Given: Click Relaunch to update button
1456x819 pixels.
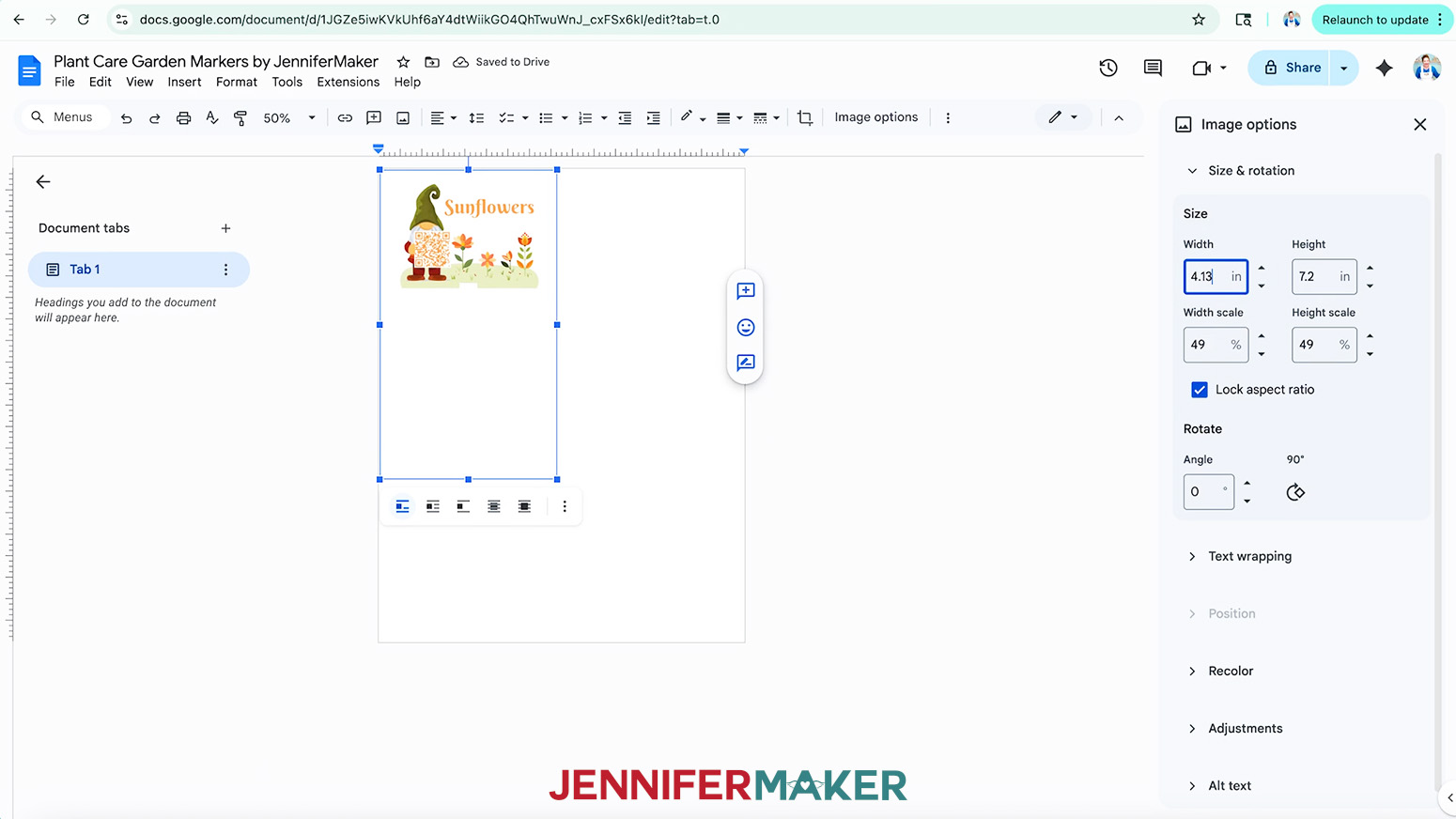Looking at the screenshot, I should (1381, 20).
